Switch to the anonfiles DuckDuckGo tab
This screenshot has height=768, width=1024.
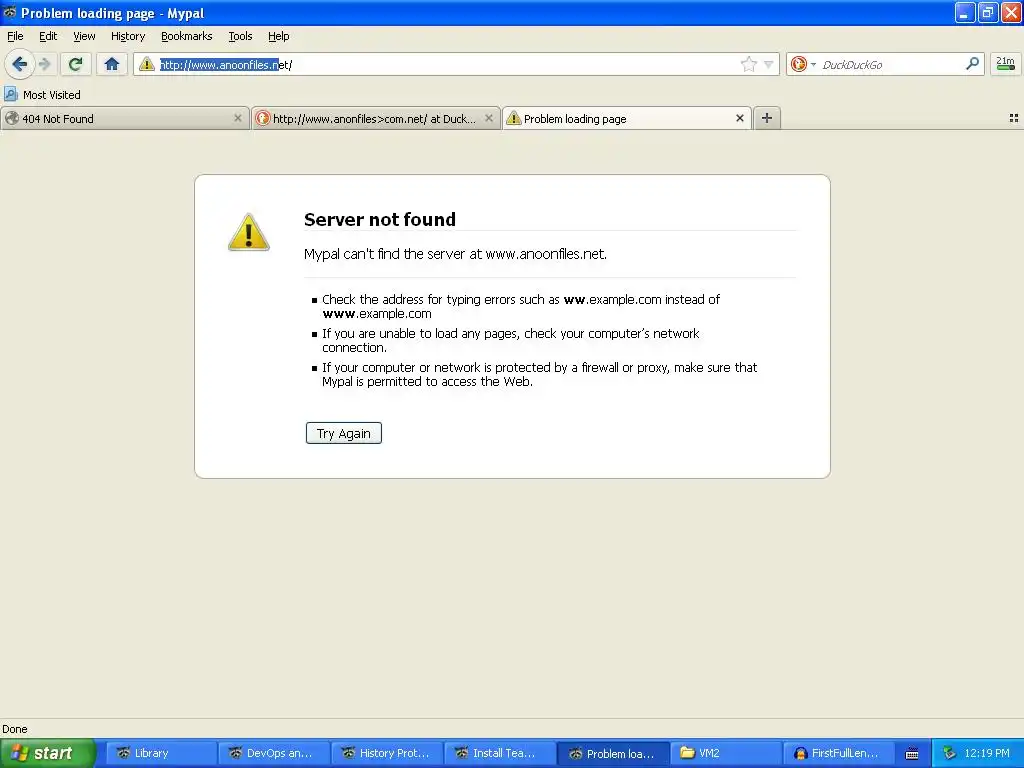[x=370, y=118]
